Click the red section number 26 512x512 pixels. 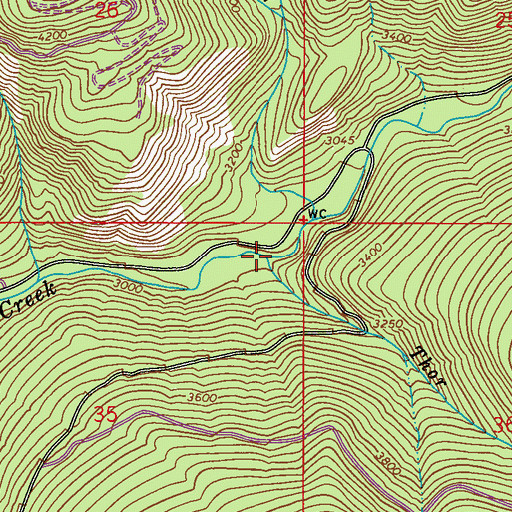coord(107,11)
